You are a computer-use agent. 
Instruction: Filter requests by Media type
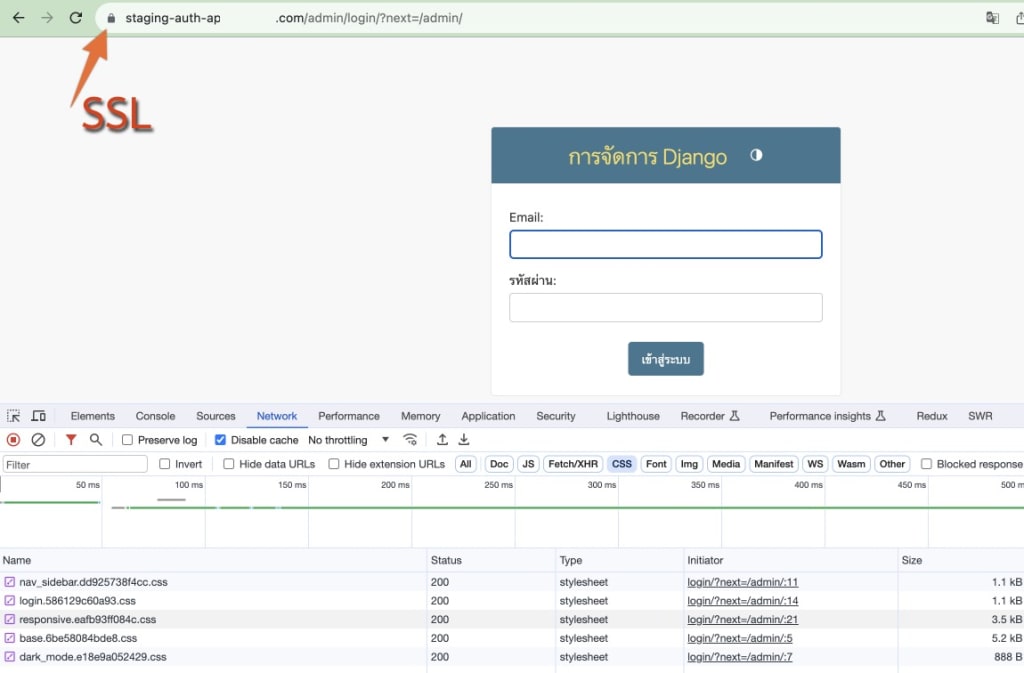click(726, 464)
